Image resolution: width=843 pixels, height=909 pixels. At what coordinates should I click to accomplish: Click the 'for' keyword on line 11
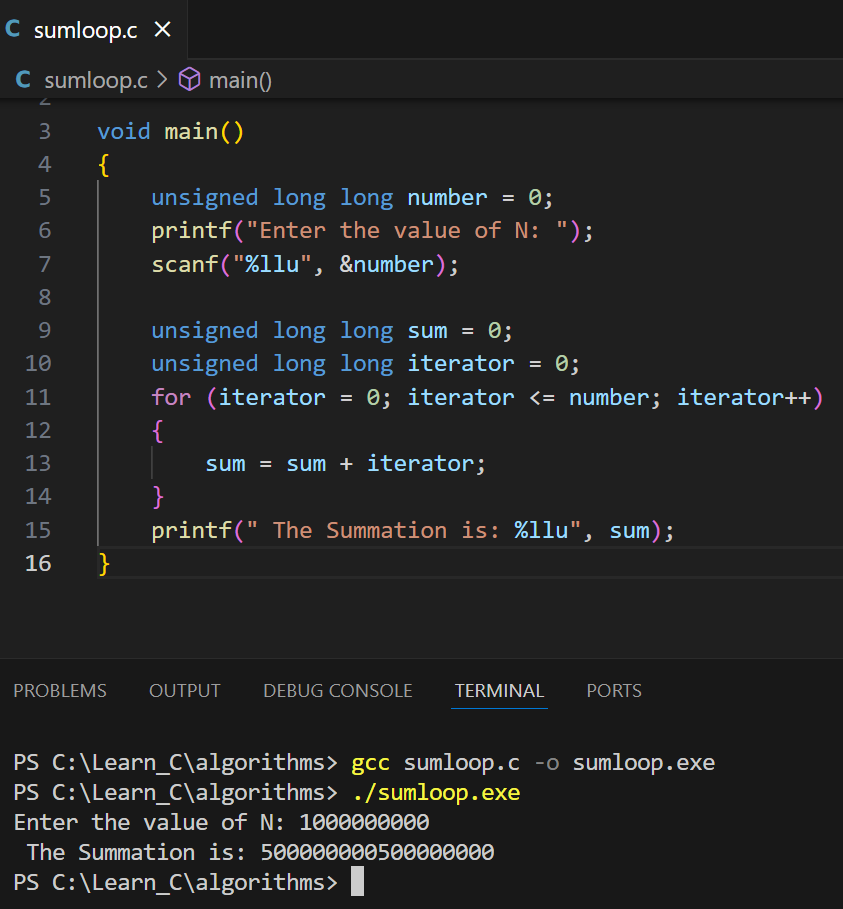click(x=171, y=397)
